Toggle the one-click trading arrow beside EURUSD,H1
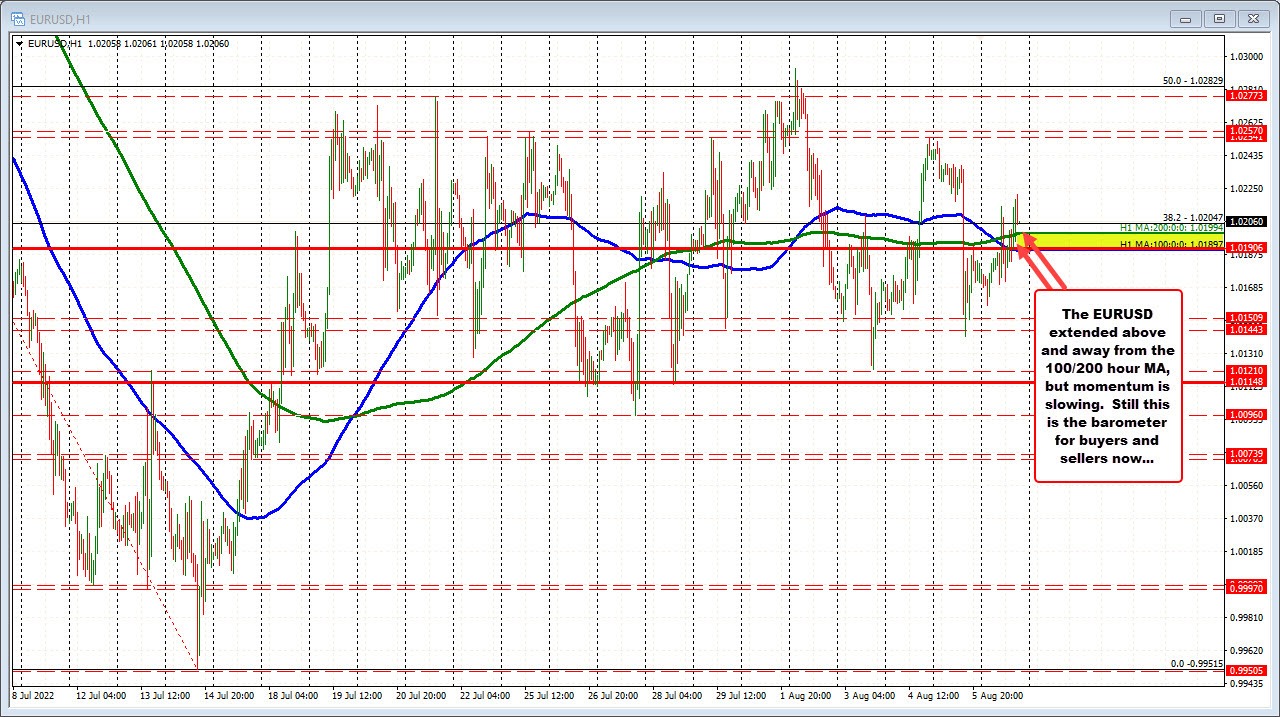 pyautogui.click(x=19, y=44)
